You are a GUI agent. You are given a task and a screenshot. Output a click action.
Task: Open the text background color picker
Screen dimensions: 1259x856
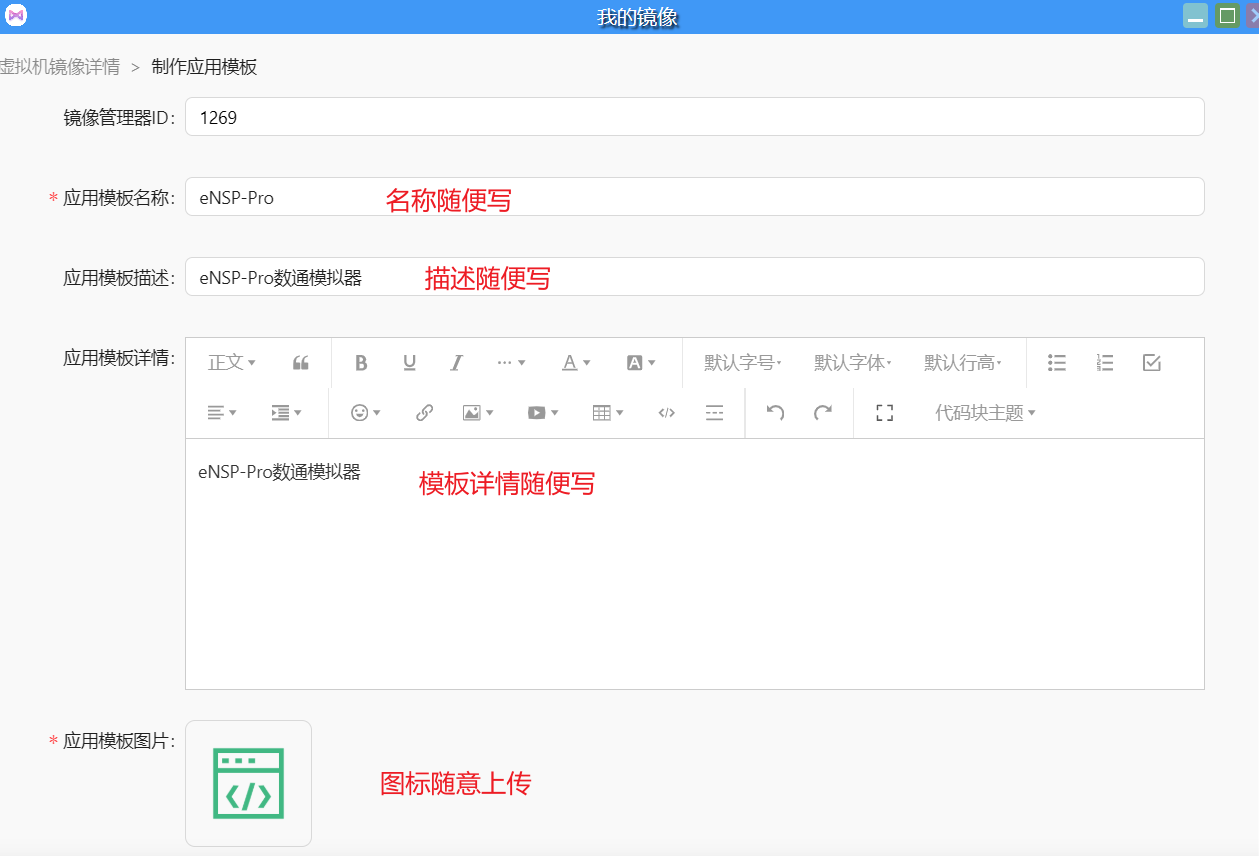coord(640,363)
